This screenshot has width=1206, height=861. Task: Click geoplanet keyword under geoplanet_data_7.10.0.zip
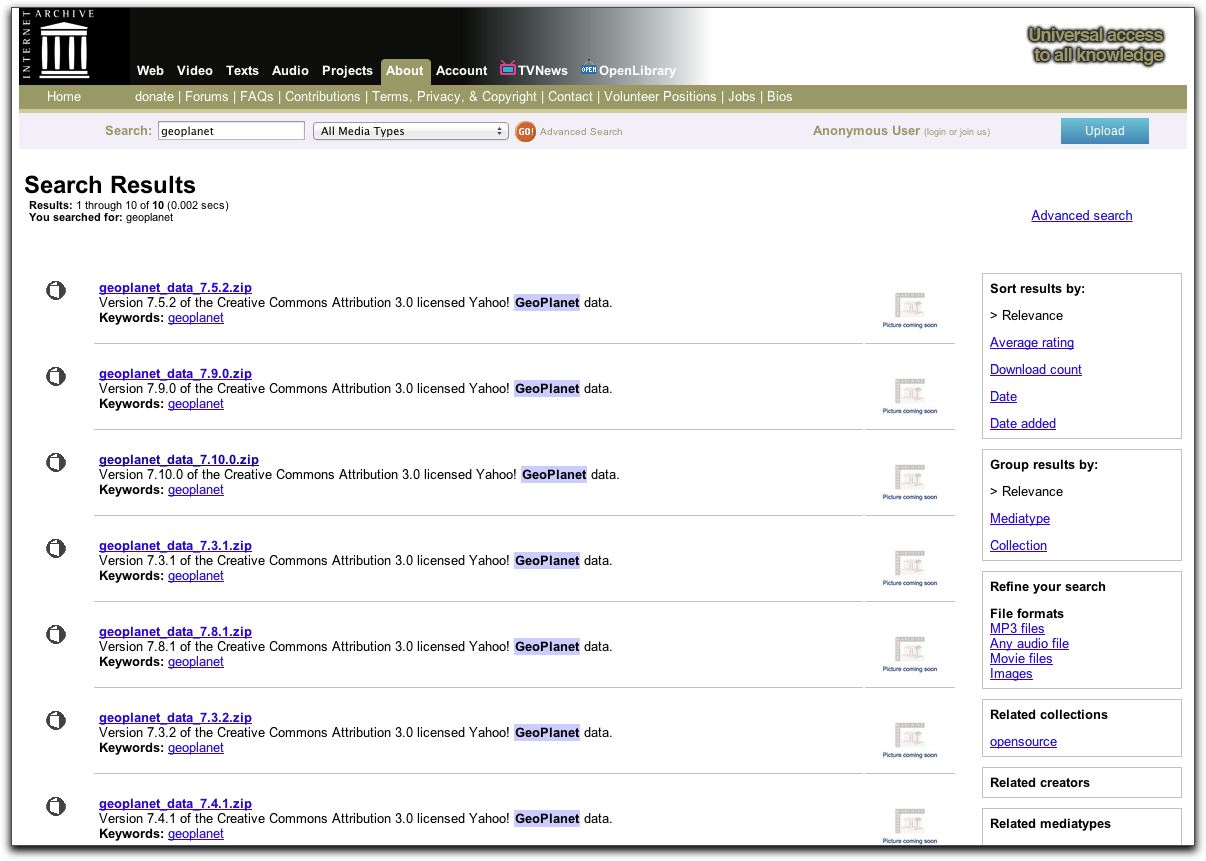point(196,490)
